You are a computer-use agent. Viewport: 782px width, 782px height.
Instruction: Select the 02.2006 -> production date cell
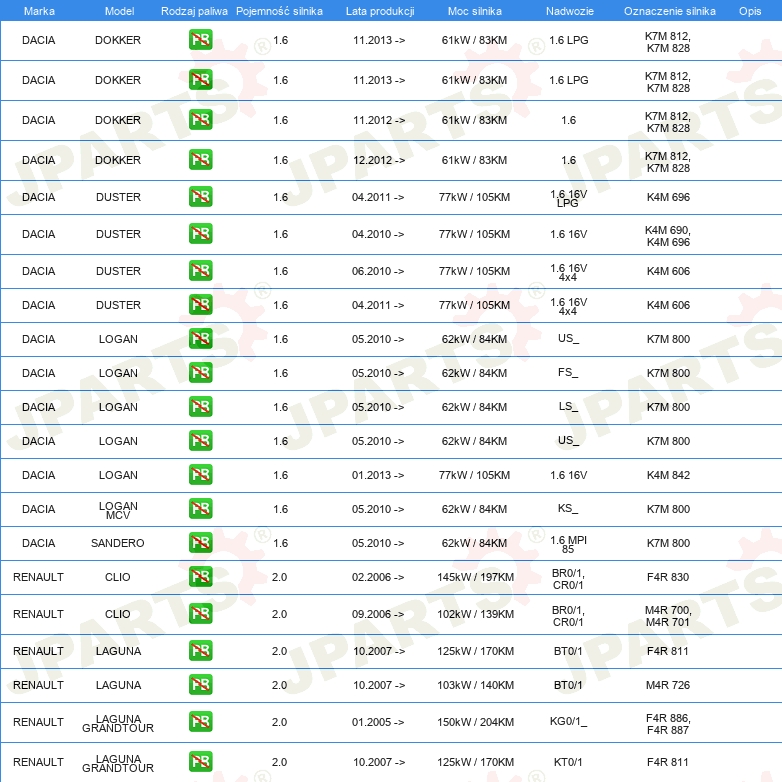[378, 577]
